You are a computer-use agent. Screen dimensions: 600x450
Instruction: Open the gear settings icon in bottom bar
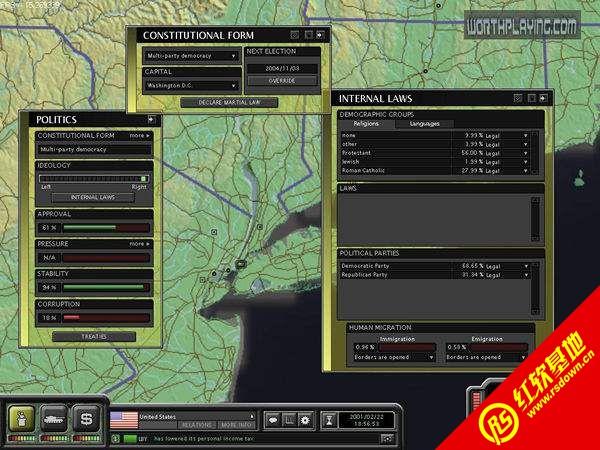click(x=305, y=421)
